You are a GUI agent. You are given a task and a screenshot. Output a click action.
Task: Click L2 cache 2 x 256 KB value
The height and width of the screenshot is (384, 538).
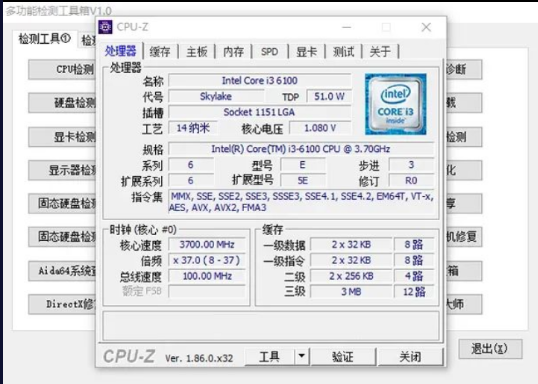point(351,276)
